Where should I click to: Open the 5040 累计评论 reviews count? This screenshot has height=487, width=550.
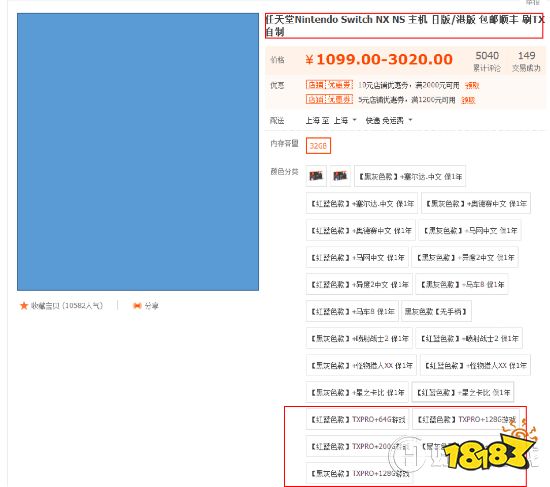pyautogui.click(x=487, y=61)
